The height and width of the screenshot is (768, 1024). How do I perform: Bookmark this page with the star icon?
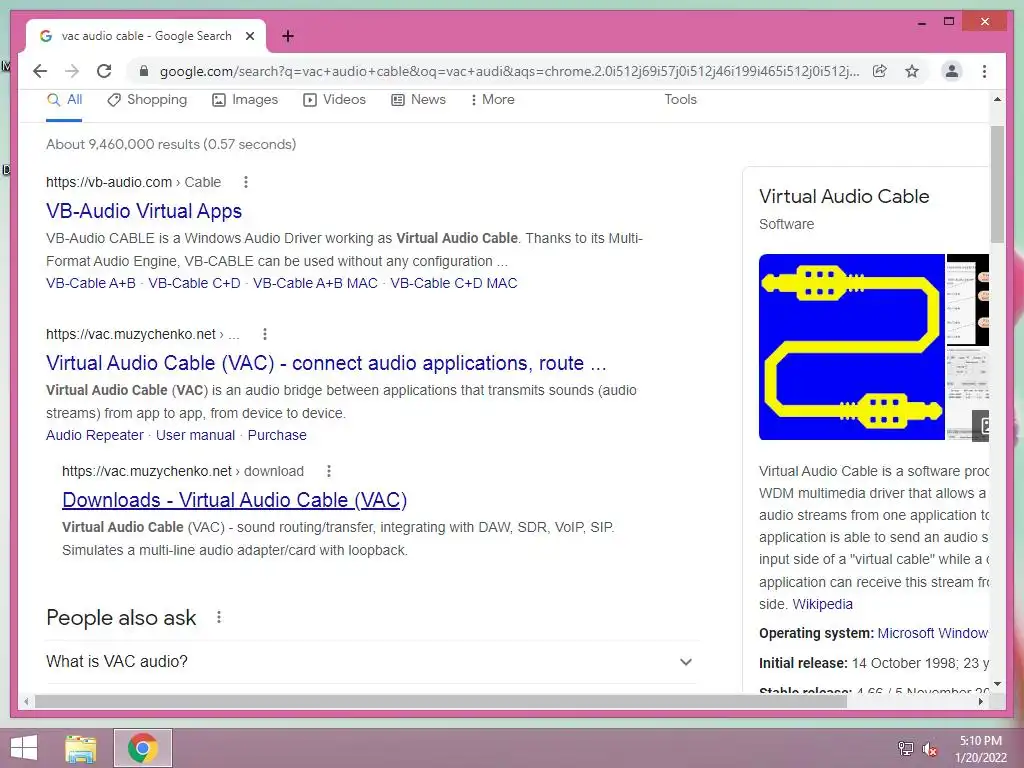tap(912, 71)
